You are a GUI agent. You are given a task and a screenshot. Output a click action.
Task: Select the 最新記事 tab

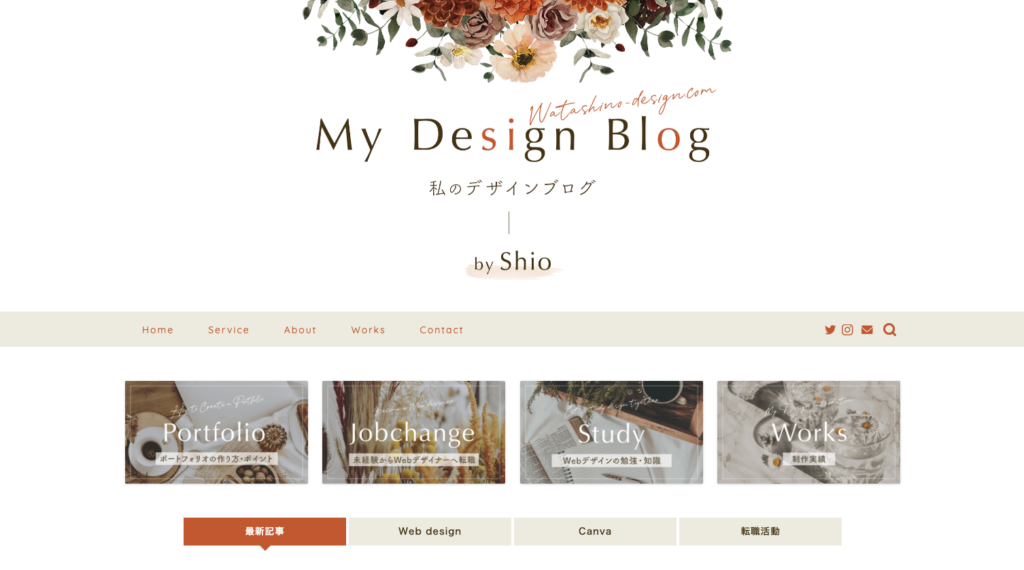(x=264, y=531)
